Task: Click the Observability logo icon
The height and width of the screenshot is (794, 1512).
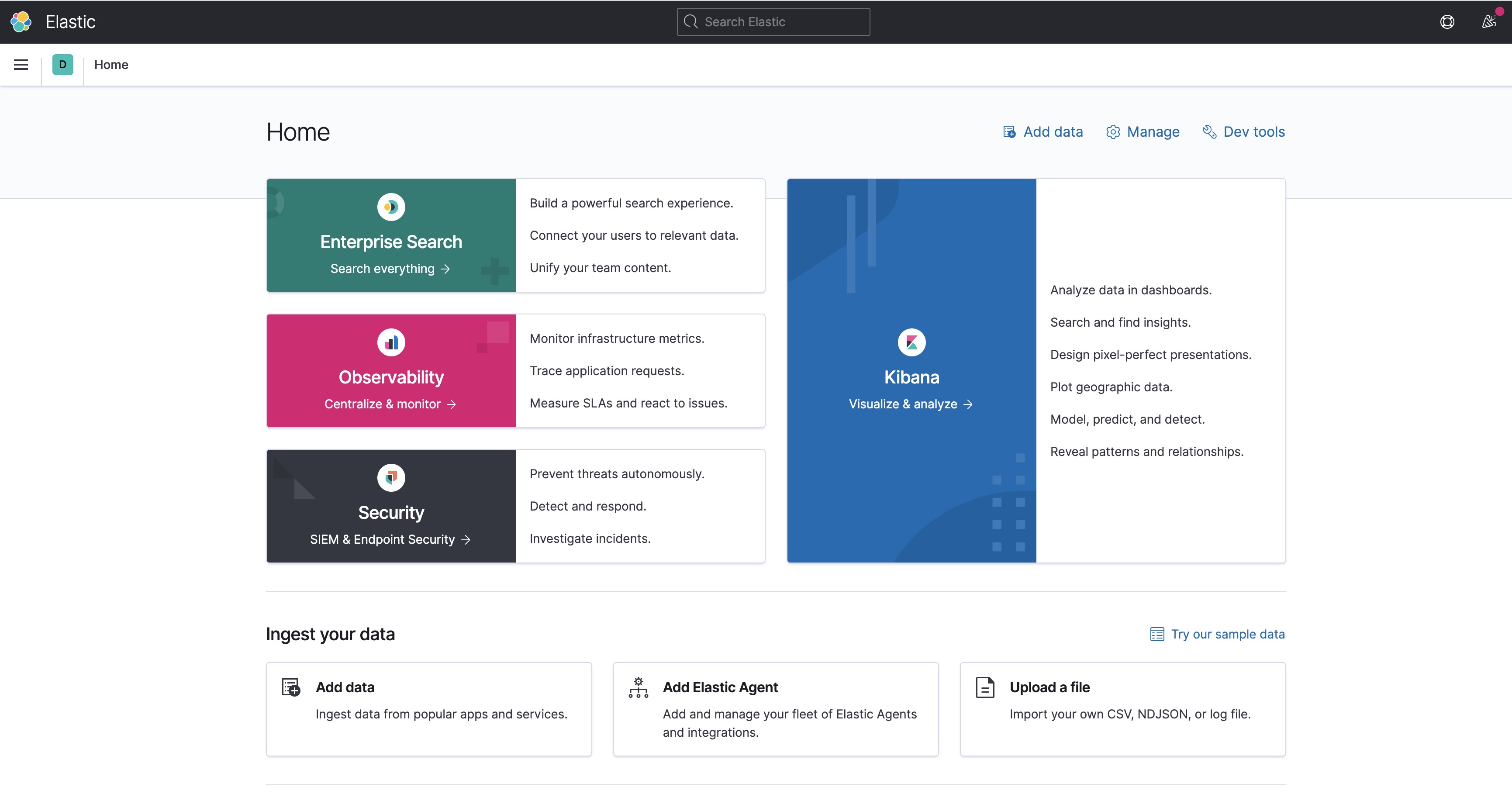Action: pos(391,342)
